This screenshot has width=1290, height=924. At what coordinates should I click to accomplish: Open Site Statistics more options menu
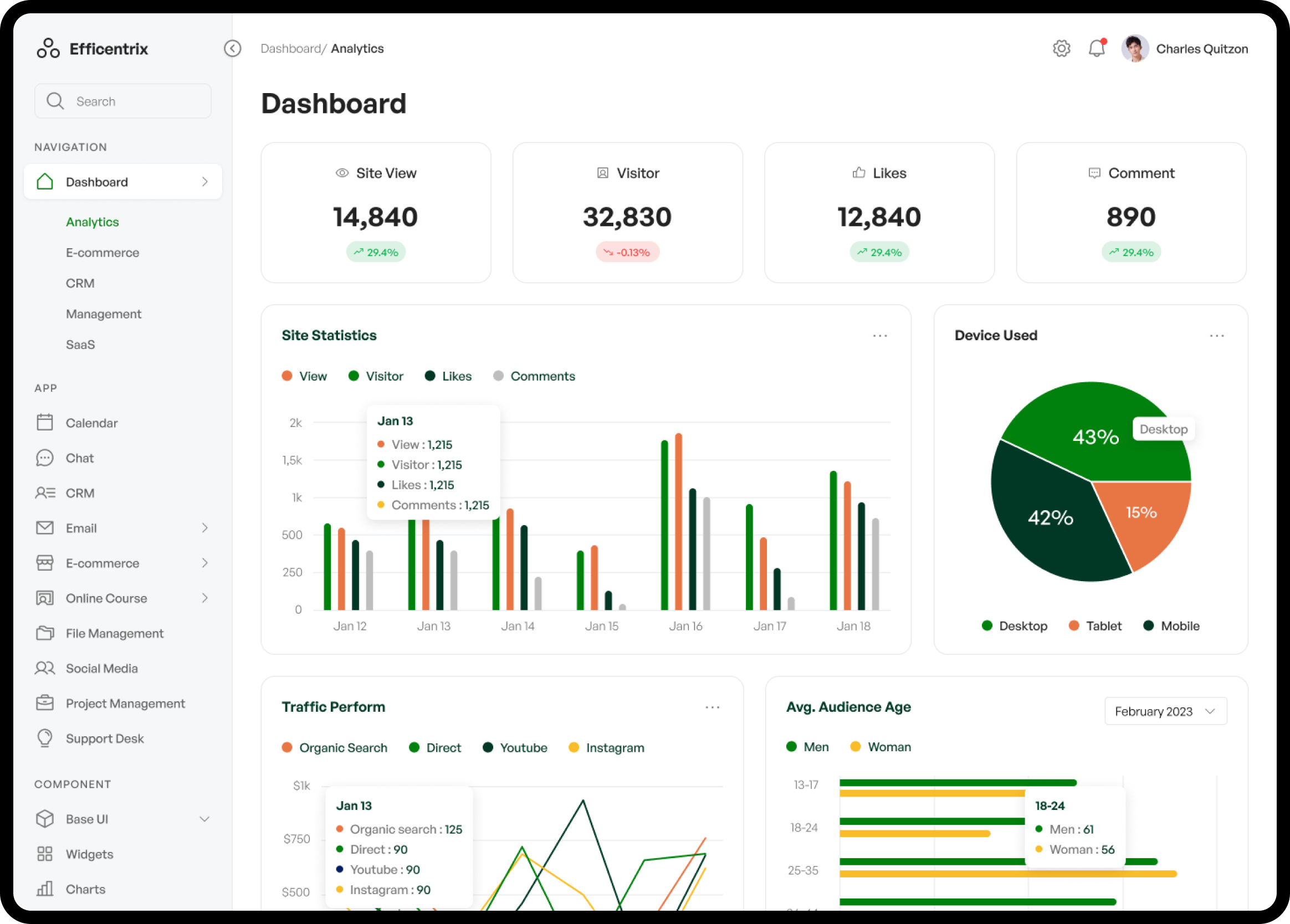[880, 336]
